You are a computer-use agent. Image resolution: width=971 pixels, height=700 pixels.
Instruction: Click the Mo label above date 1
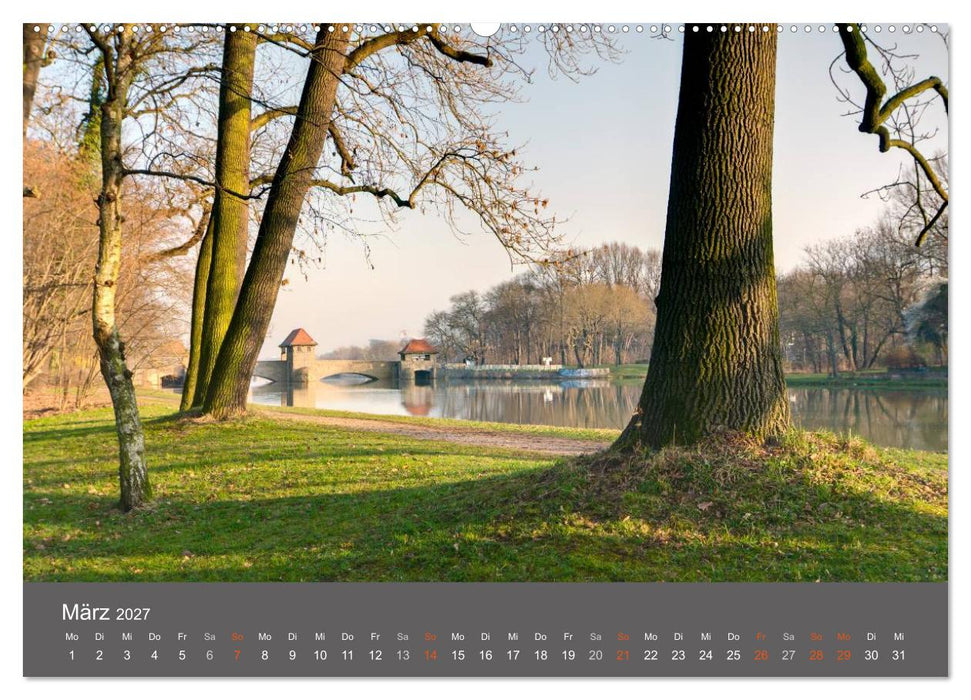point(72,636)
